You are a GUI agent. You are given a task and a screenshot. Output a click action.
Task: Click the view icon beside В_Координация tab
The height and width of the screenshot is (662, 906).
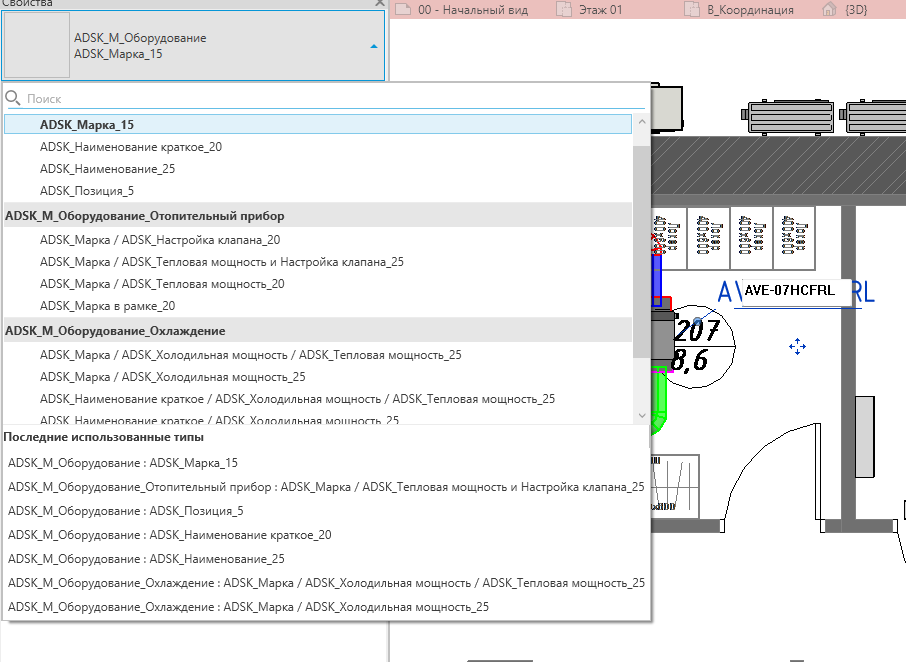coord(691,10)
